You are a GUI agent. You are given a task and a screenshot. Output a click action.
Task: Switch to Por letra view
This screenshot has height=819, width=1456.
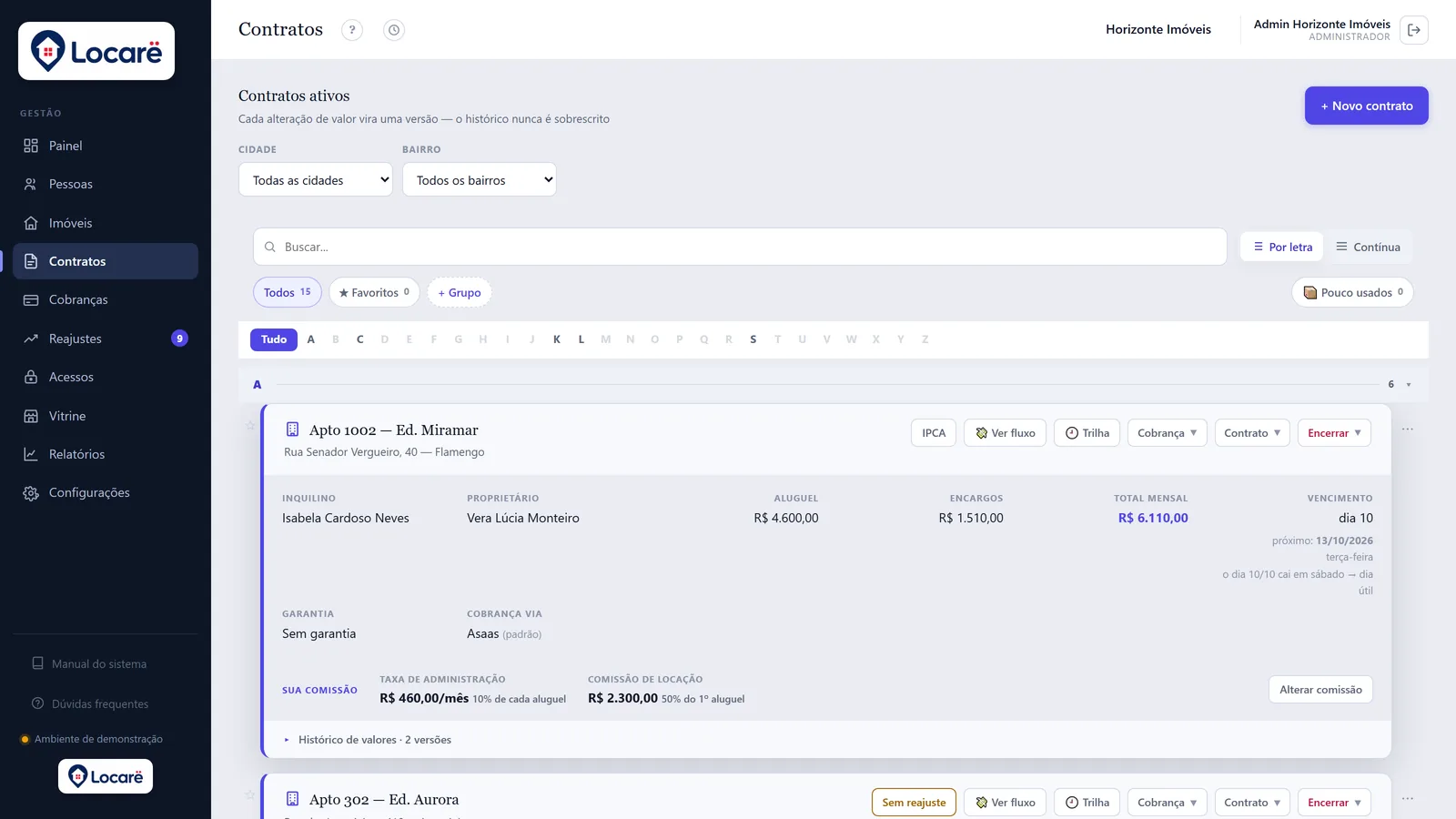click(1282, 247)
